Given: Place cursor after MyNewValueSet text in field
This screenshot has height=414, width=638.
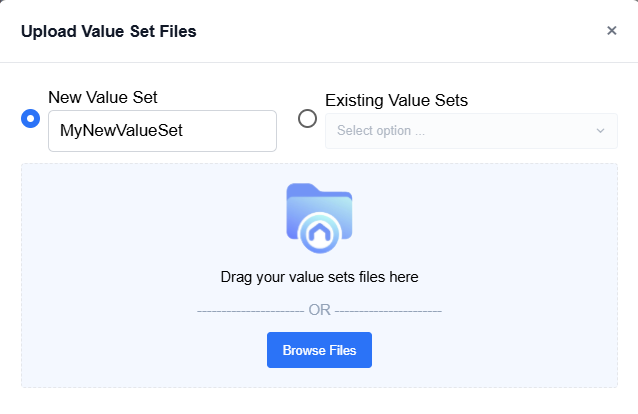Looking at the screenshot, I should 185,131.
